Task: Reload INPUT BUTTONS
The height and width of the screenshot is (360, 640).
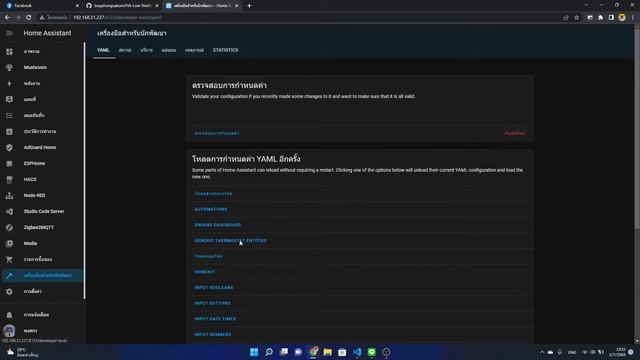Action: tap(212, 303)
